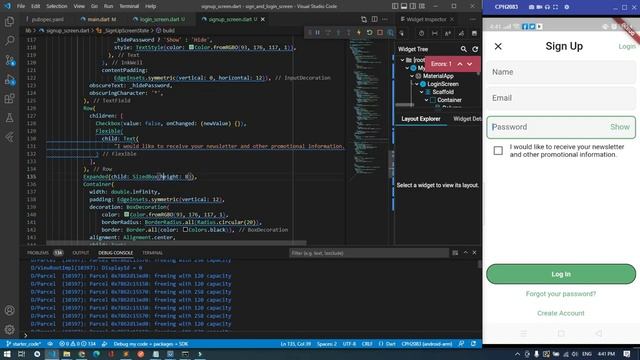Screen dimensions: 640x360
Task: Tap the X close icon on Sign Up
Action: [x=498, y=46]
